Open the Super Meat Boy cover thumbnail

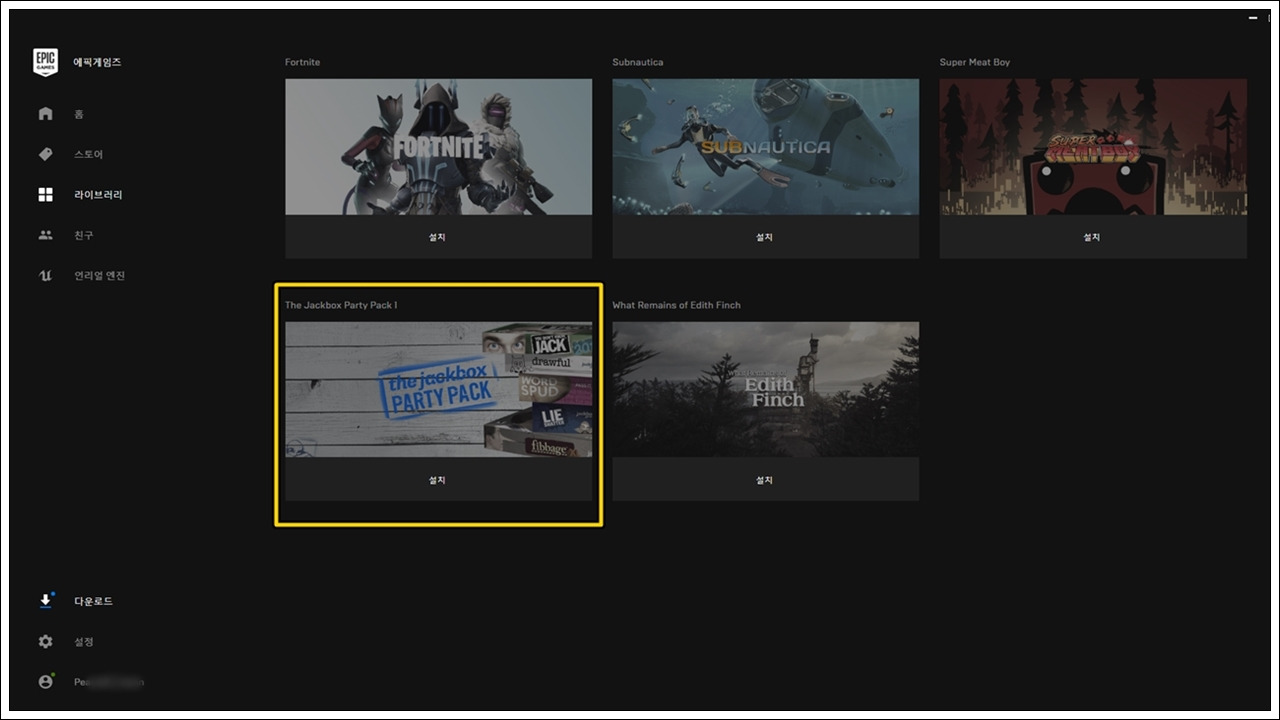click(1092, 147)
